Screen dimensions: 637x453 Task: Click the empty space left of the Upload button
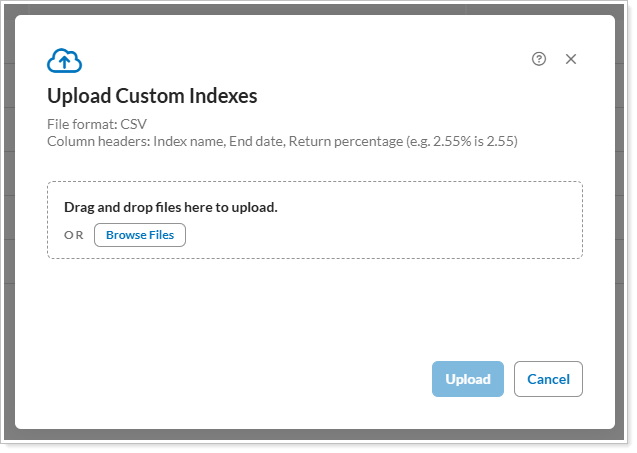click(250, 379)
